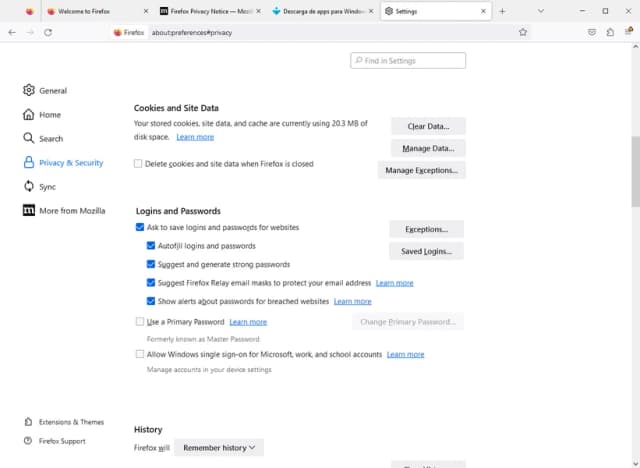Viewport: 640px width, 468px height.
Task: Open the General settings category
Action: [45, 91]
